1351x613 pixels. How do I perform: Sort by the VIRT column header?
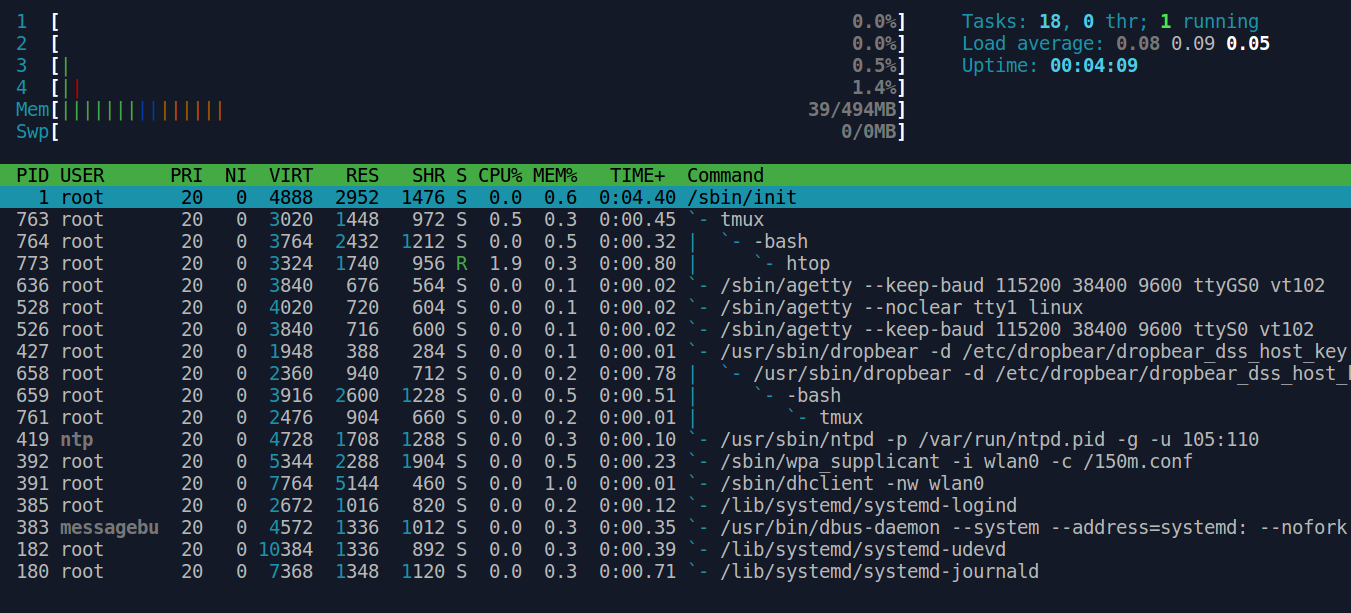click(x=291, y=175)
